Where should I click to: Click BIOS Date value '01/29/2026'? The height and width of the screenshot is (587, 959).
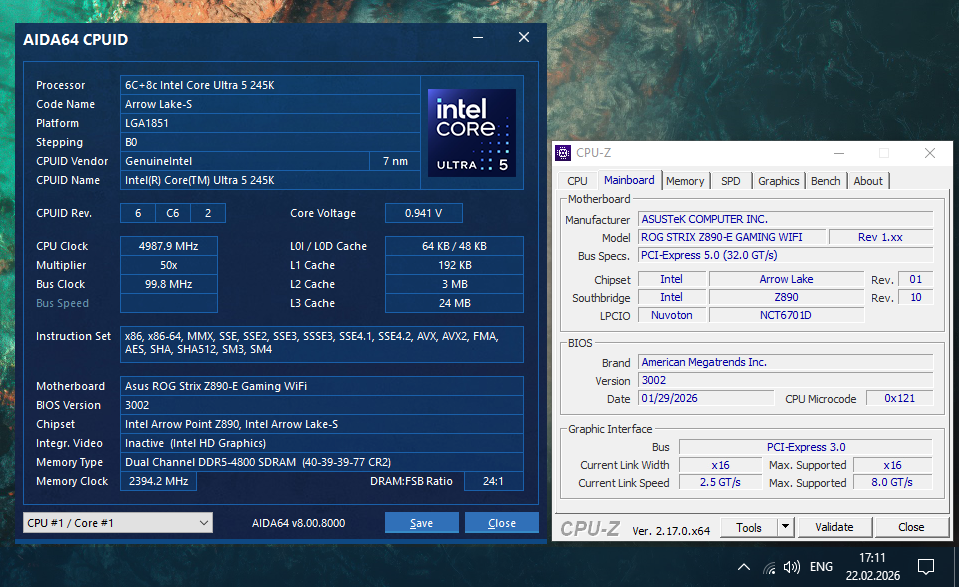pyautogui.click(x=706, y=398)
